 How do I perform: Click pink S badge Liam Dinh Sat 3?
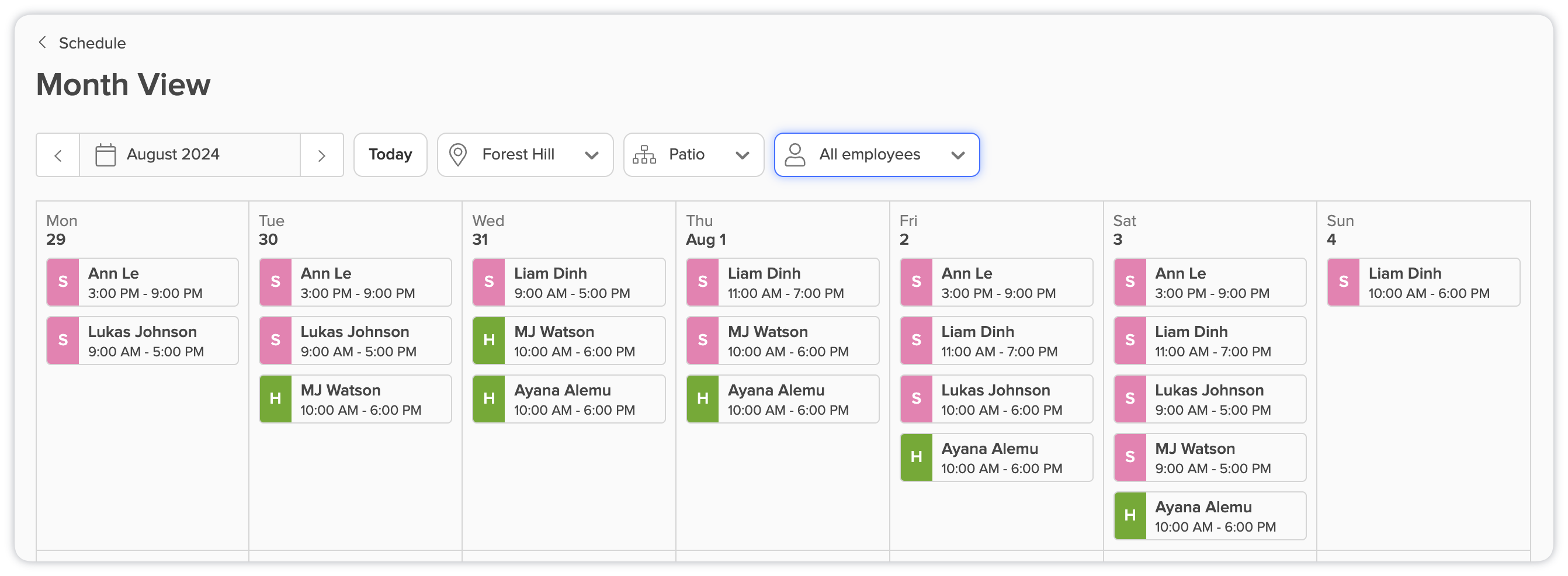tap(1130, 341)
